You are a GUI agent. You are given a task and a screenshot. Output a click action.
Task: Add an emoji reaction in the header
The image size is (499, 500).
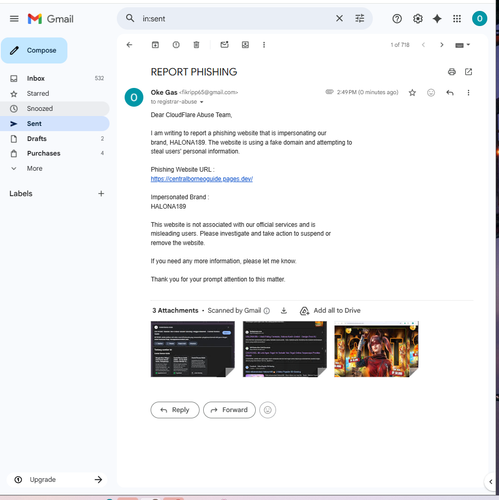point(431,93)
